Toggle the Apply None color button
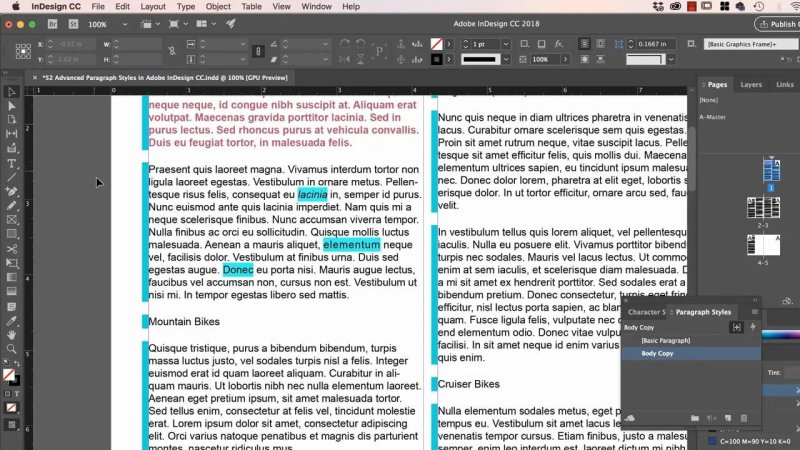Image resolution: width=800 pixels, height=450 pixels. click(x=11, y=408)
